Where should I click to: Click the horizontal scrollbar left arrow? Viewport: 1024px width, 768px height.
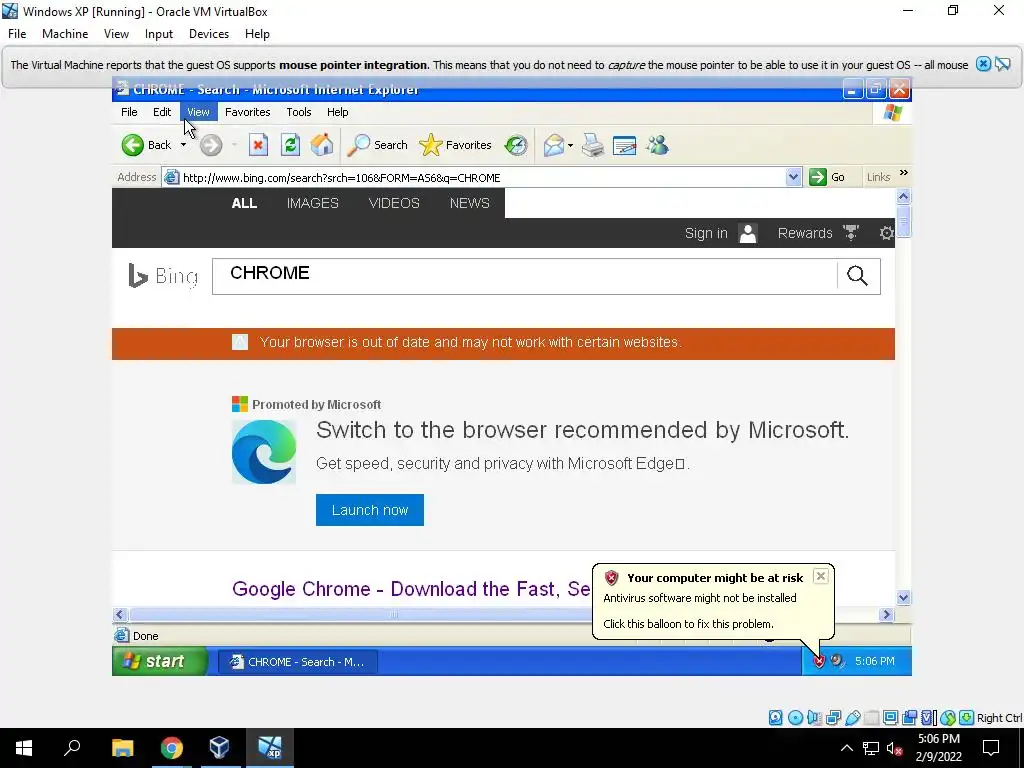[x=120, y=615]
